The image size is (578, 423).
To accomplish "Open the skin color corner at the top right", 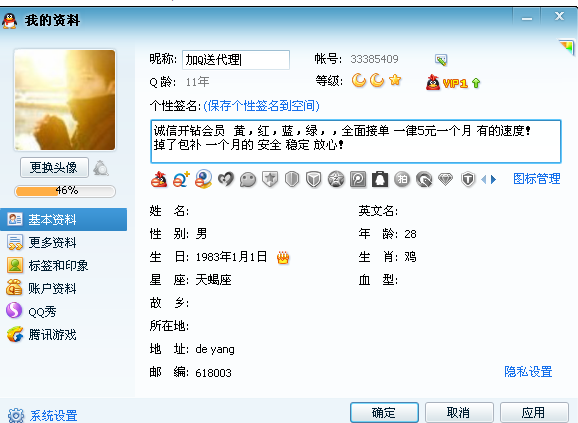I will click(x=567, y=47).
